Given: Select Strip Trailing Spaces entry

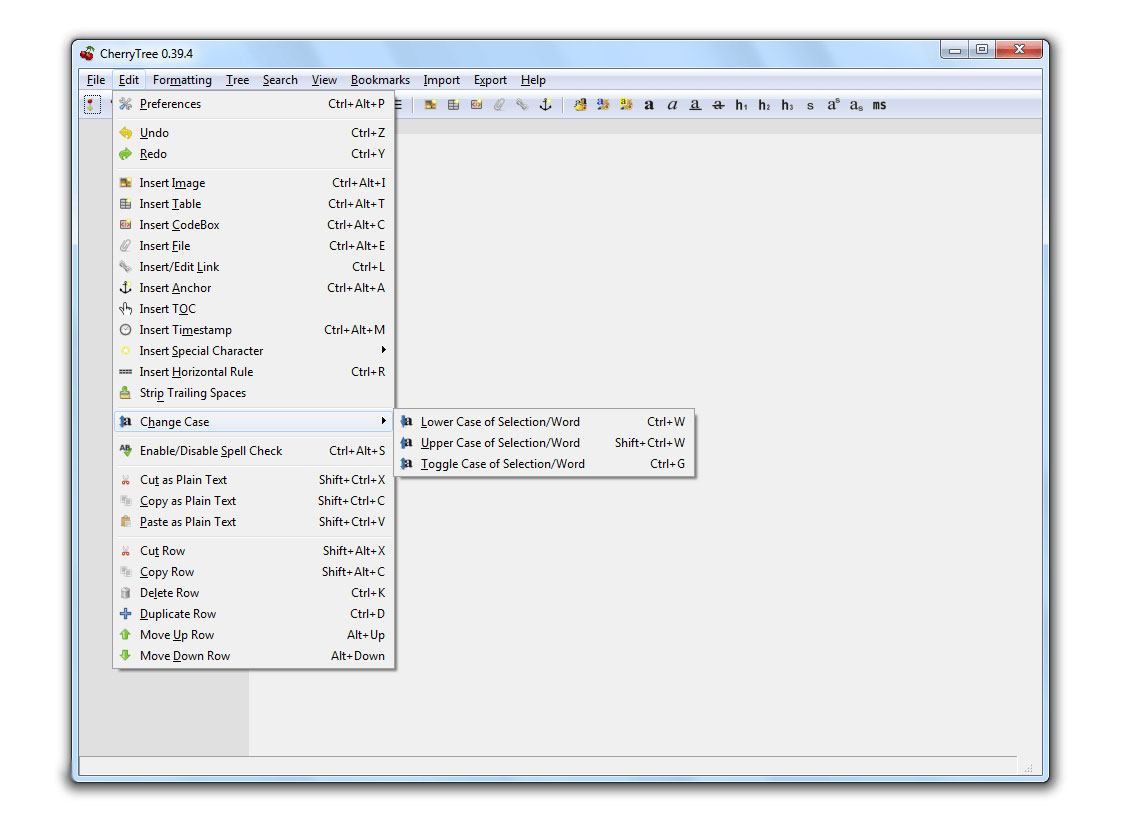Looking at the screenshot, I should coord(254,393).
